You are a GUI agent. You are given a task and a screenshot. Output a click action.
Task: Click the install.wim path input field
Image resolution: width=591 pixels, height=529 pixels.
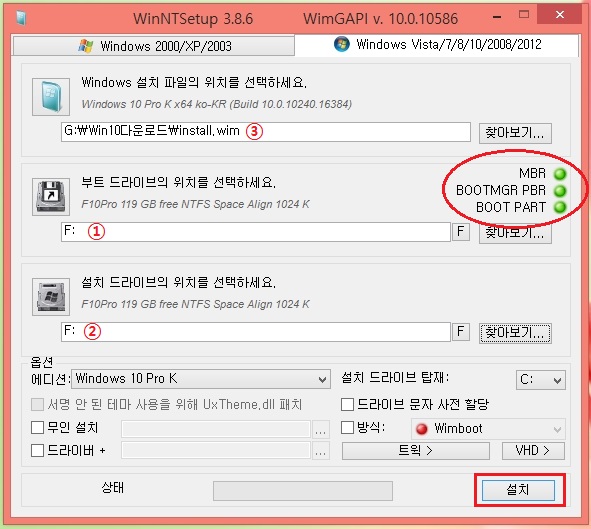266,132
